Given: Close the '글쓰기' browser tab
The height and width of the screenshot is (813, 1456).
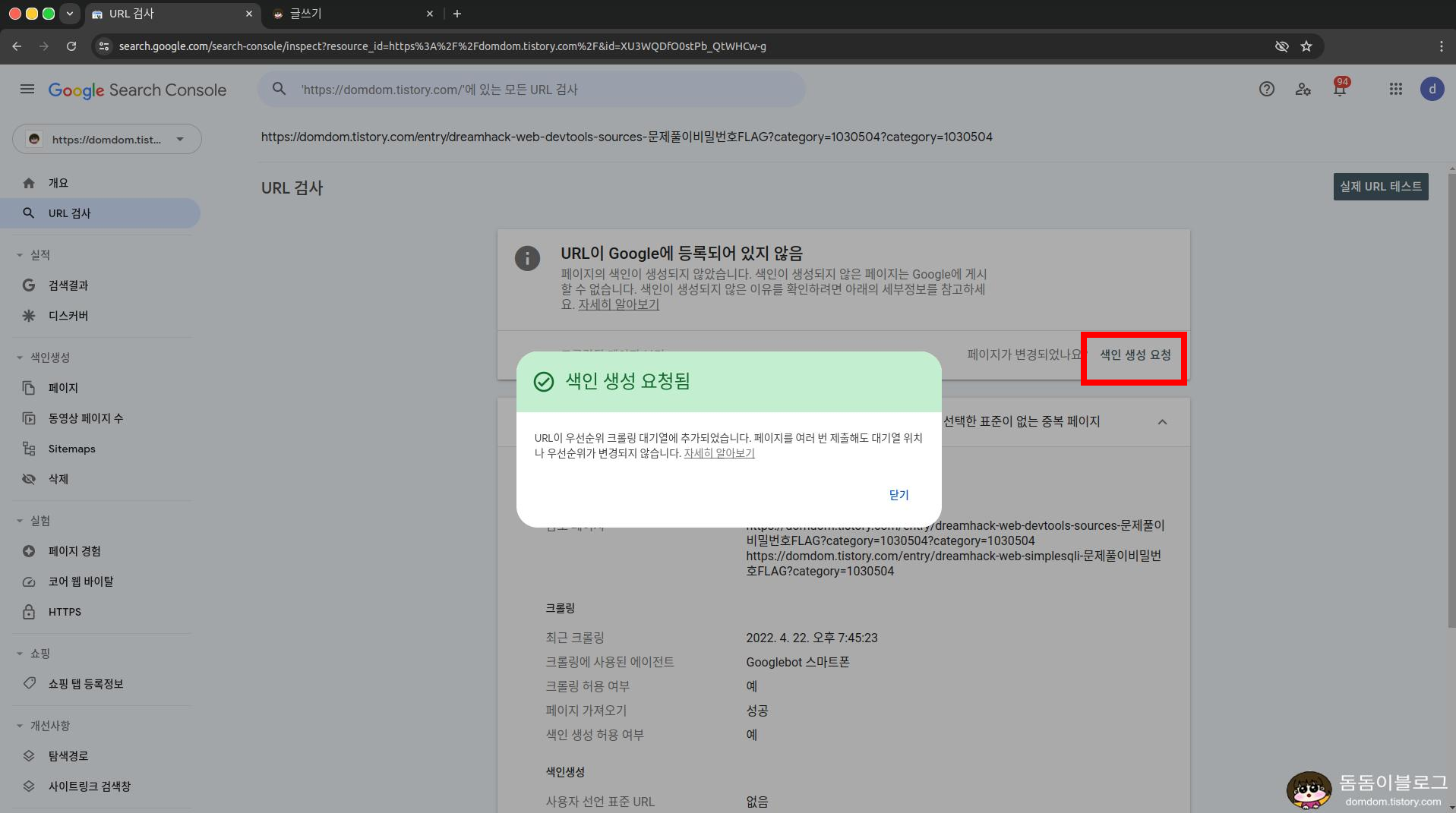Looking at the screenshot, I should tap(430, 14).
